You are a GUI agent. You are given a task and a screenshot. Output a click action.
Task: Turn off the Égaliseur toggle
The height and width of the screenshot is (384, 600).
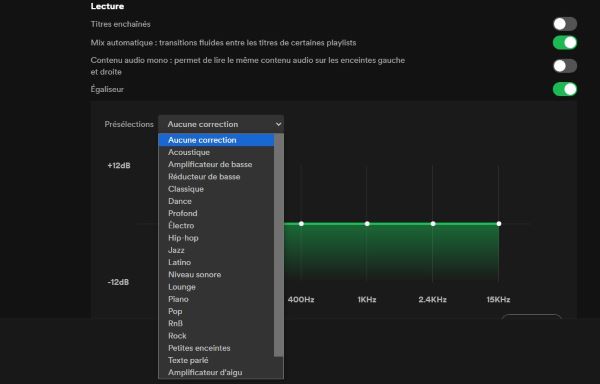(565, 89)
